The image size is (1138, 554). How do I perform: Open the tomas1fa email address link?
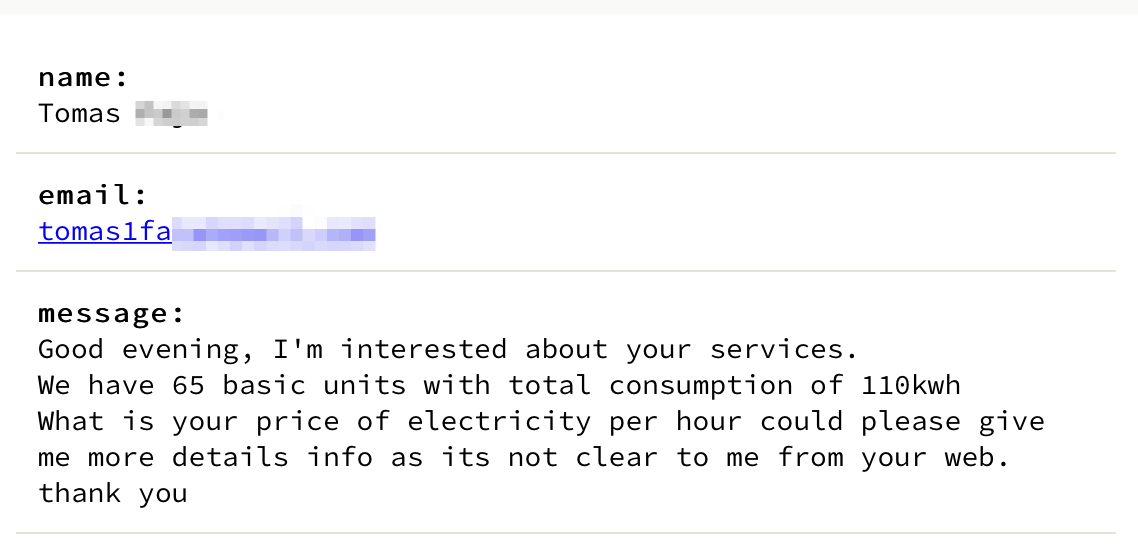point(105,233)
